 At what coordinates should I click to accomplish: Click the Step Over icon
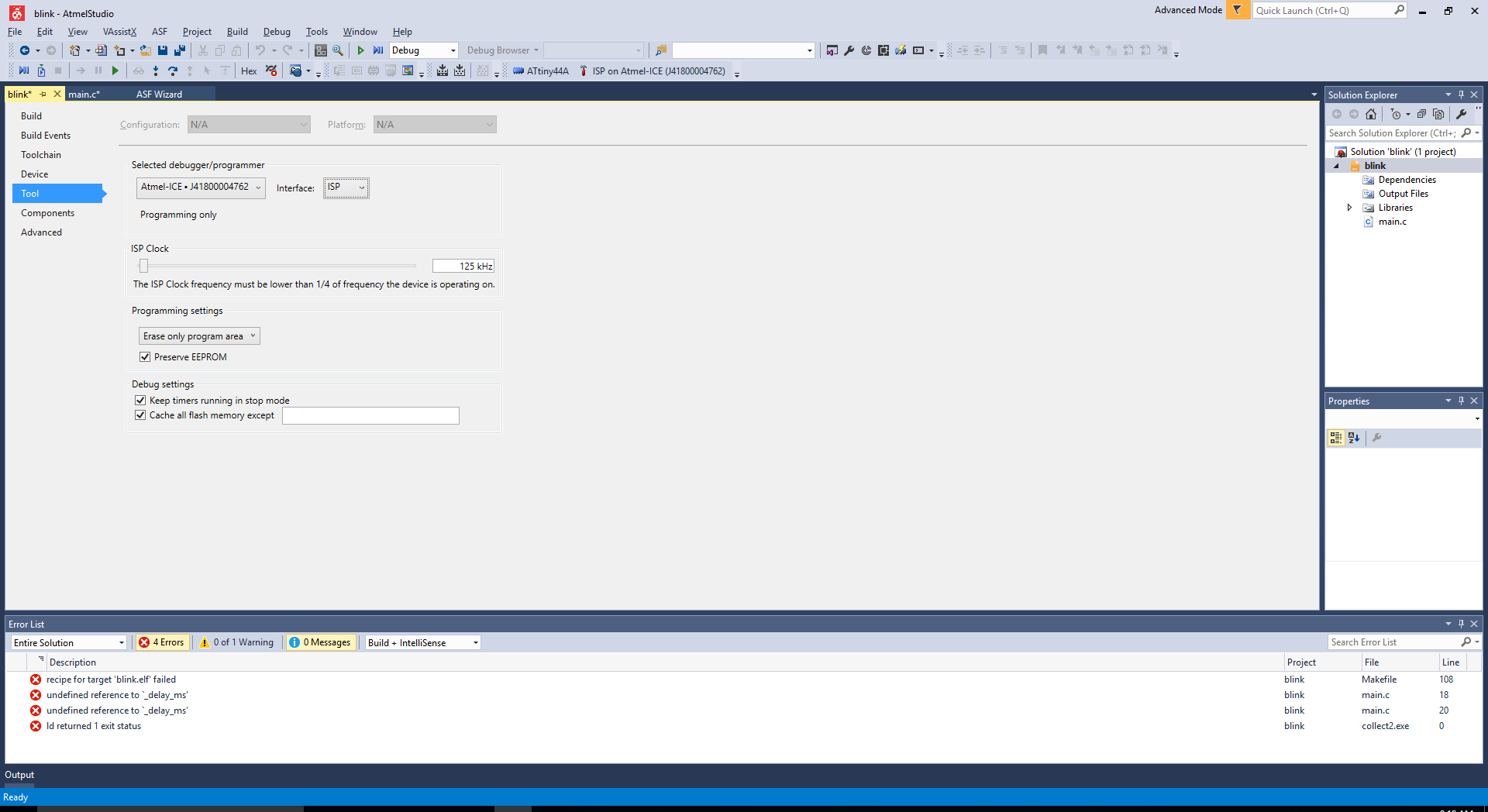(x=173, y=71)
